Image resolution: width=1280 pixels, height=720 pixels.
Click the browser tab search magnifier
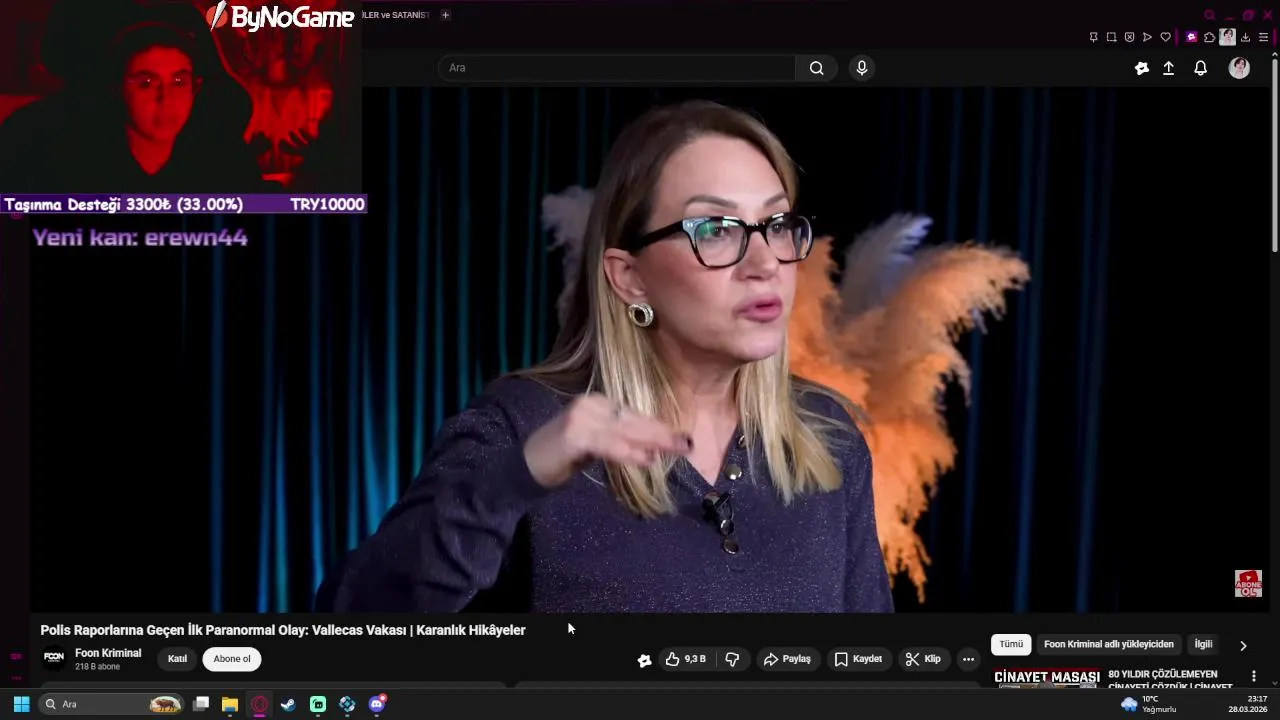tap(1209, 15)
